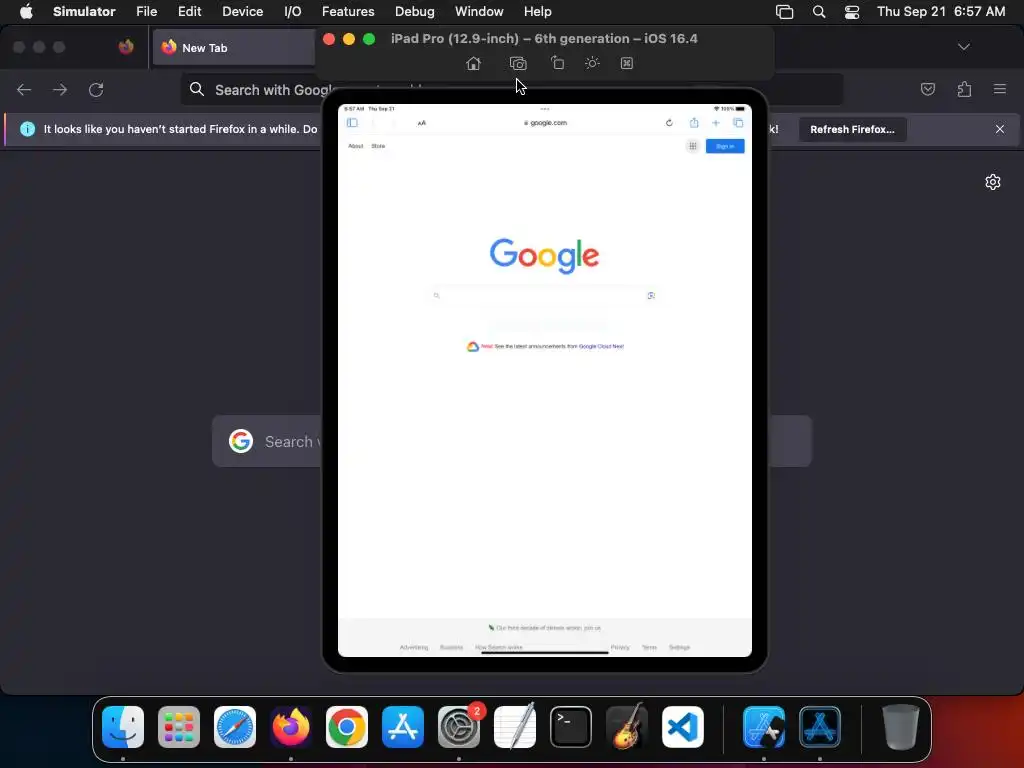This screenshot has width=1024, height=768.
Task: Open the Privacy footer link
Action: [620, 647]
